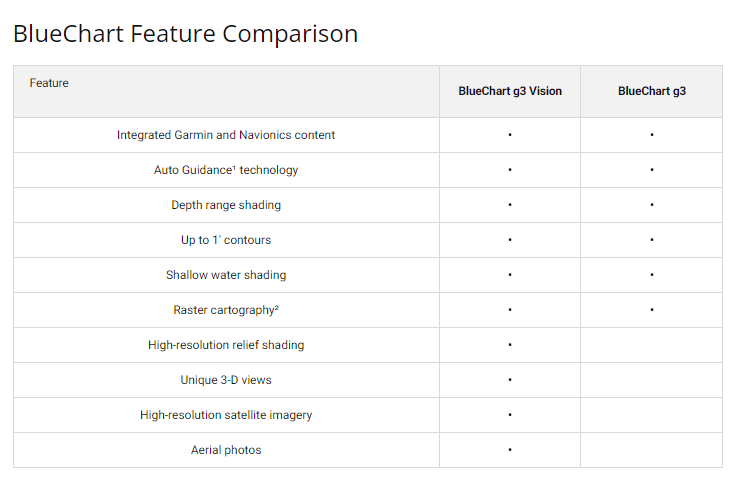
Task: Select the "BlueChart g3 Vision" column header
Action: pyautogui.click(x=510, y=91)
